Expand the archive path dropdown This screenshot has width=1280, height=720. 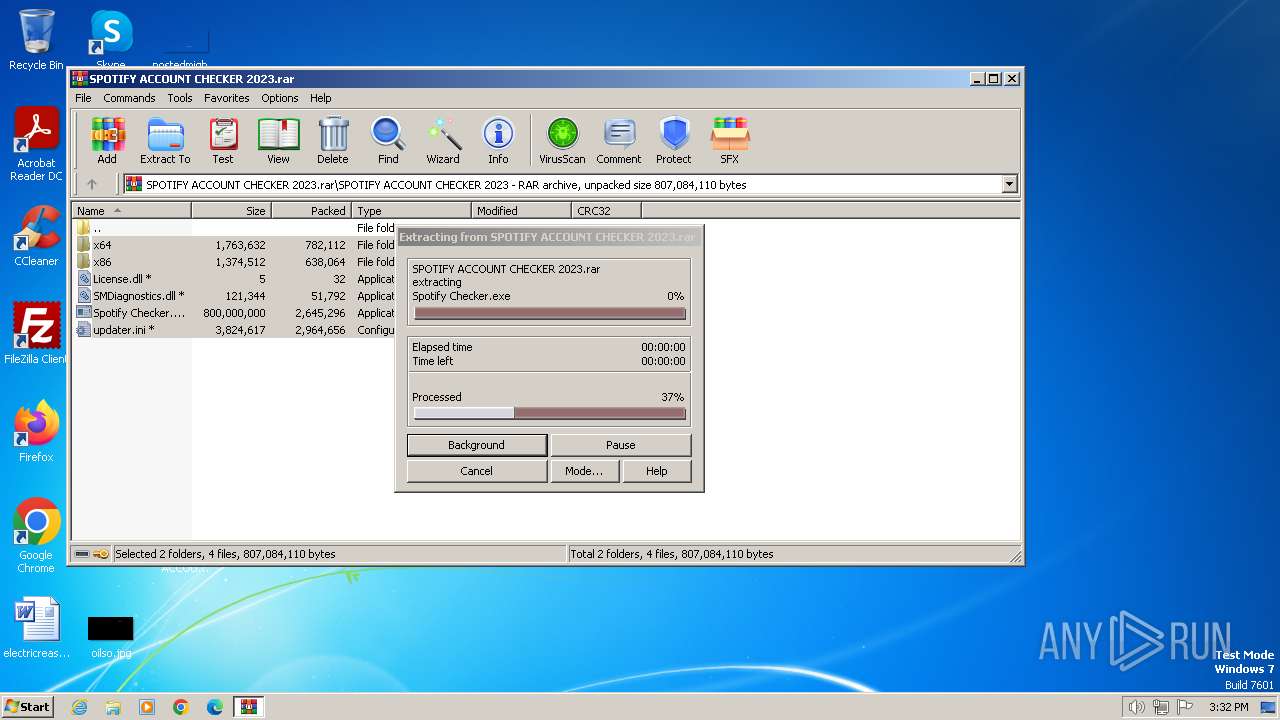tap(1009, 184)
